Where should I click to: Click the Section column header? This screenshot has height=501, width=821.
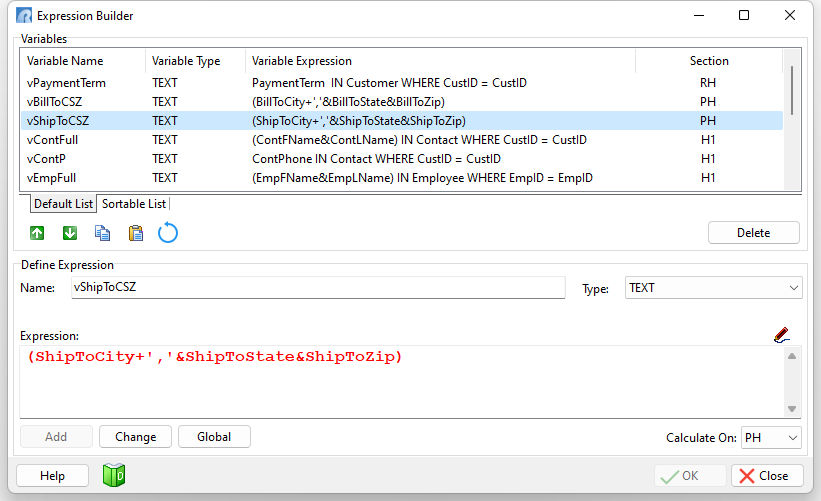709,61
